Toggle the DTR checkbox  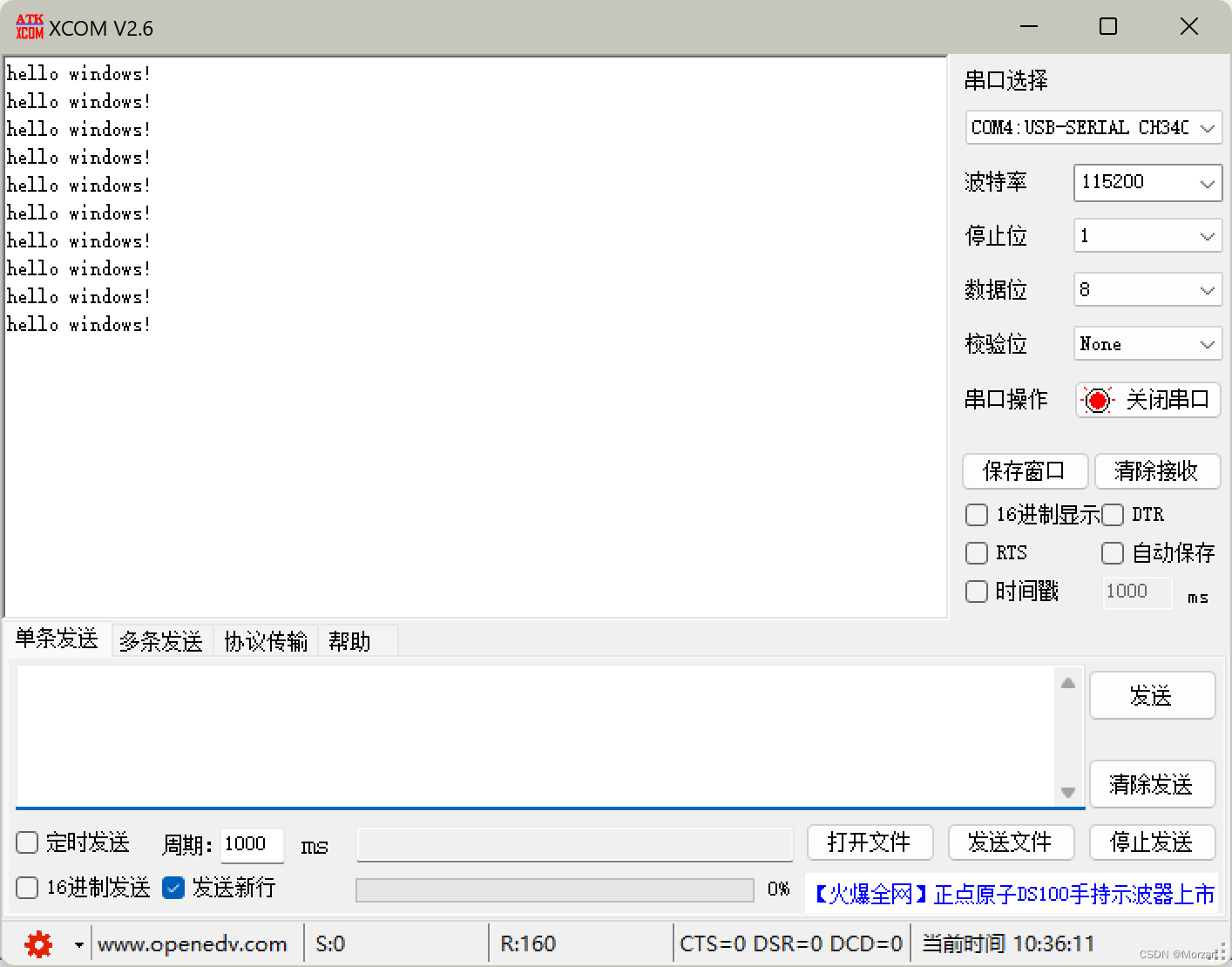[x=1113, y=515]
